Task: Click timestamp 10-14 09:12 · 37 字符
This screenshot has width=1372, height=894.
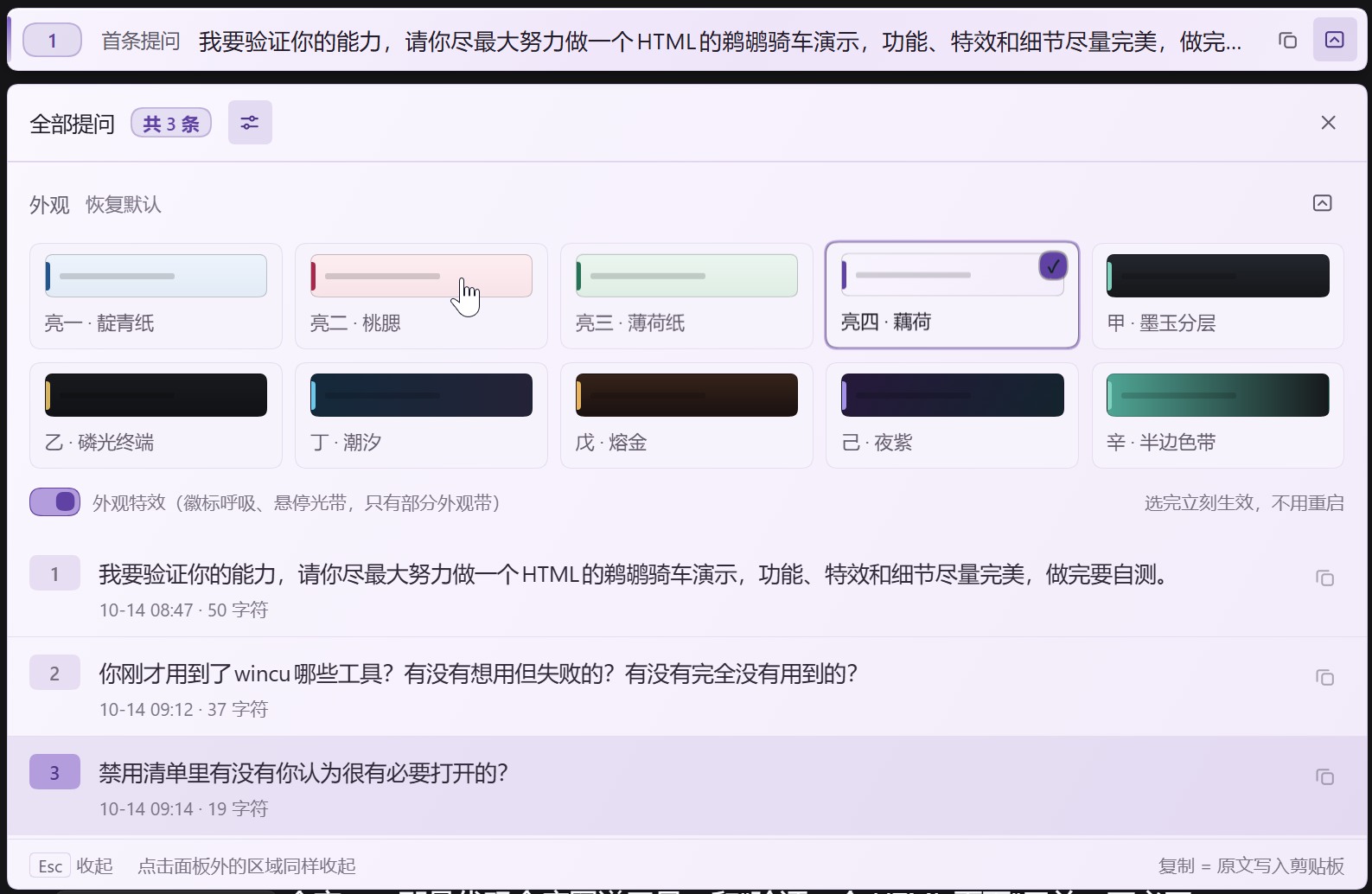Action: click(183, 710)
